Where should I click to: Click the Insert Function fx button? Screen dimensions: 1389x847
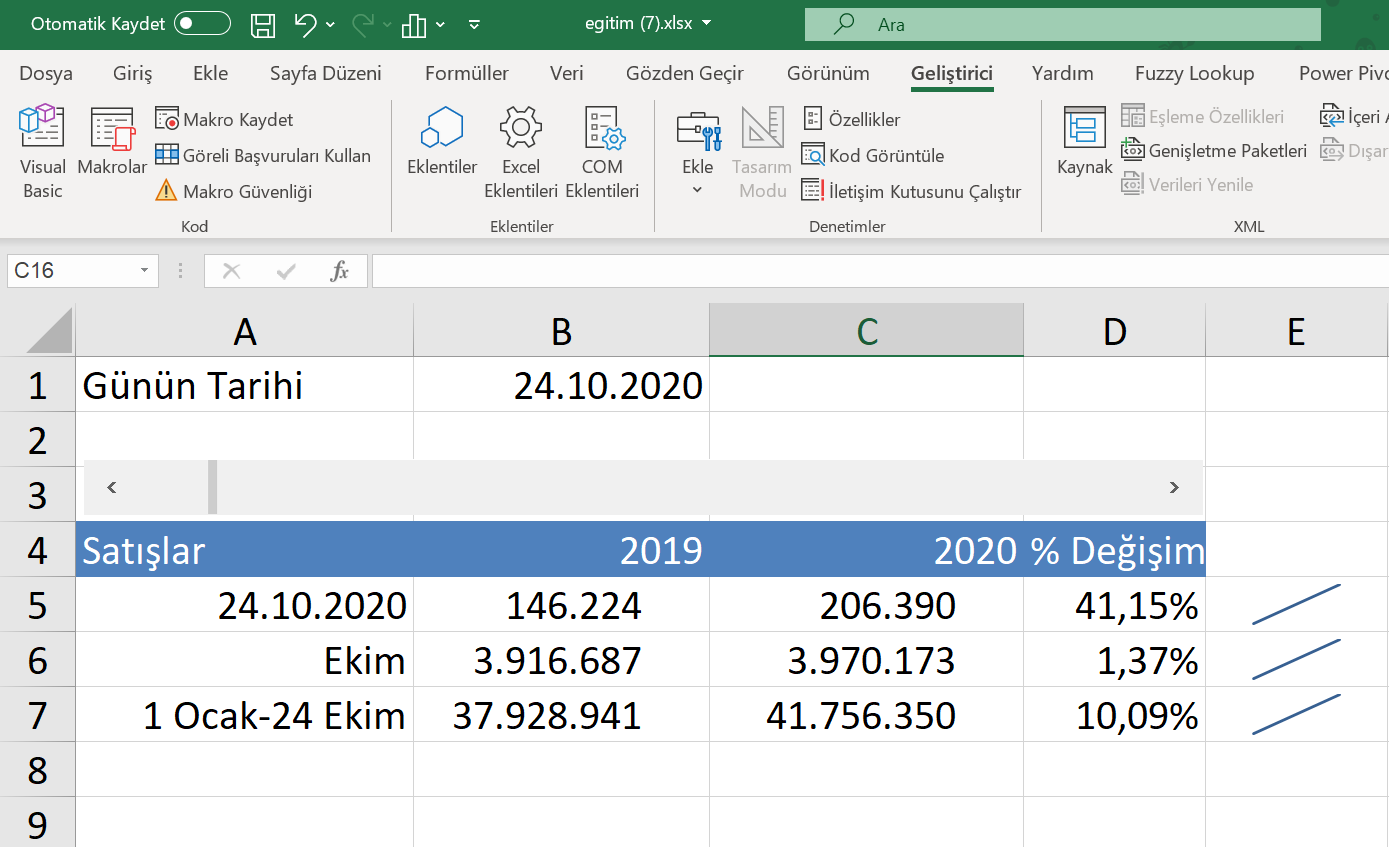pos(340,271)
